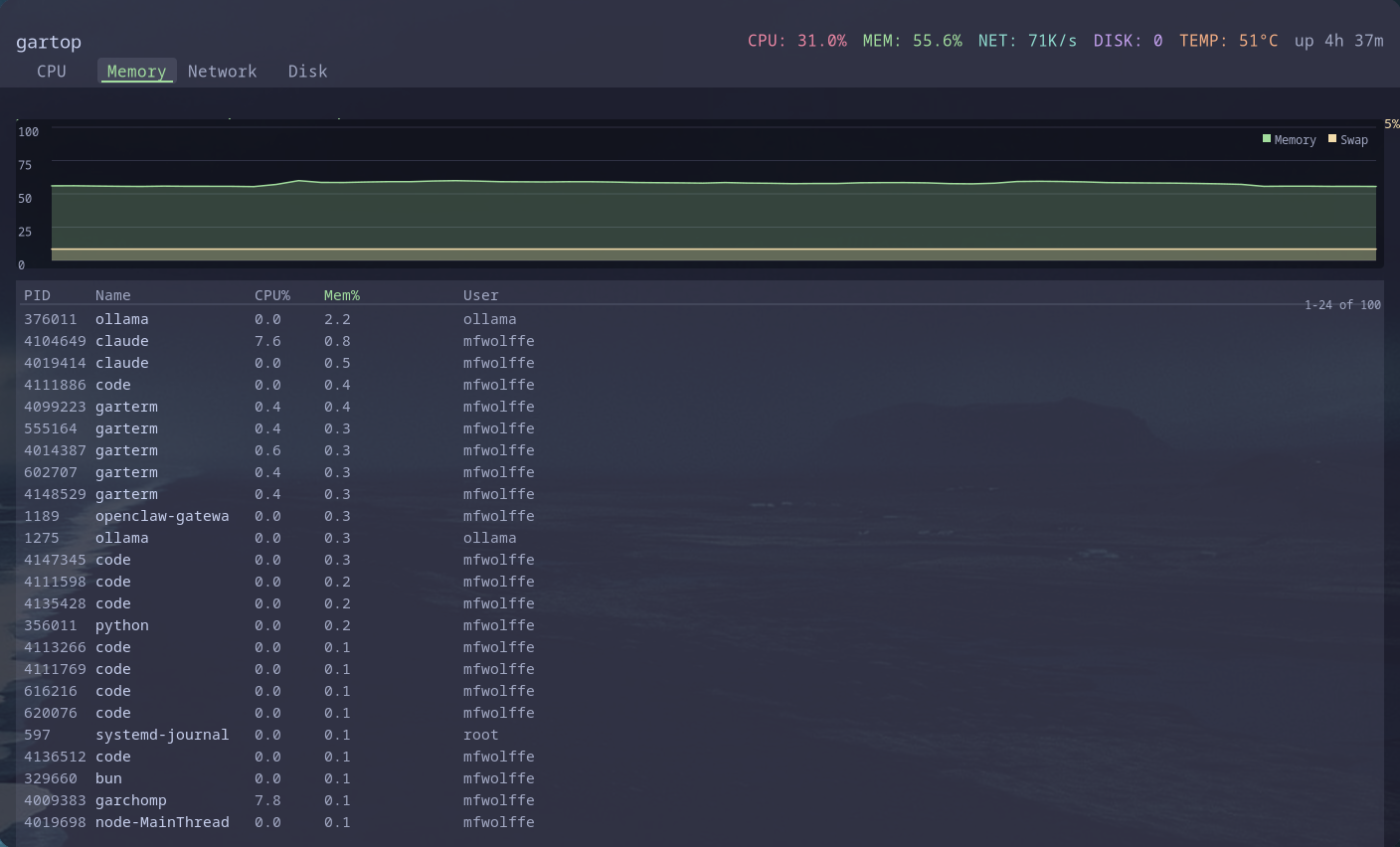Click the 1-24 of 100 pagination label
This screenshot has height=847, width=1400.
1342,304
